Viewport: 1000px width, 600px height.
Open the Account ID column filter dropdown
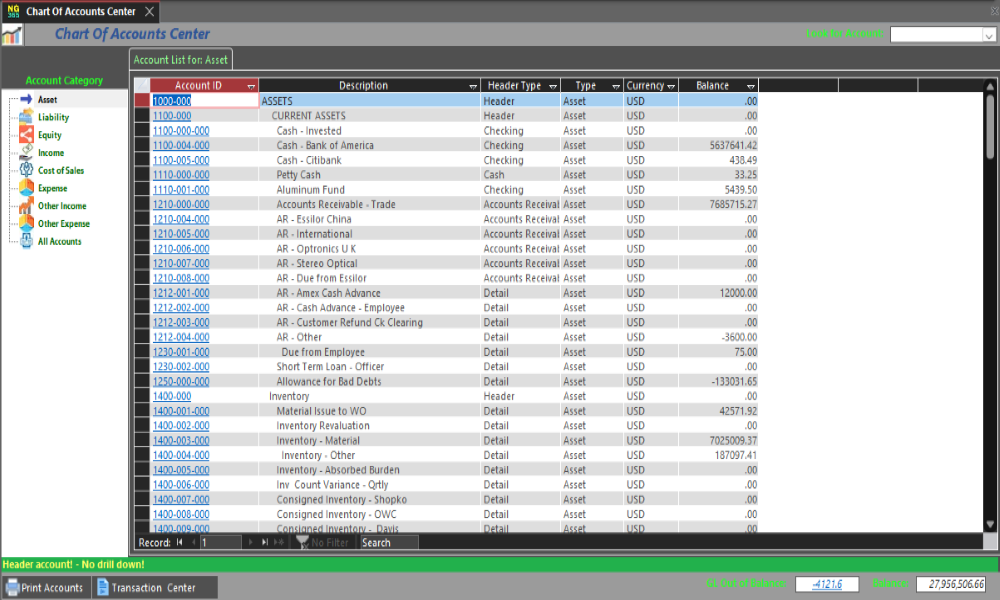[251, 87]
